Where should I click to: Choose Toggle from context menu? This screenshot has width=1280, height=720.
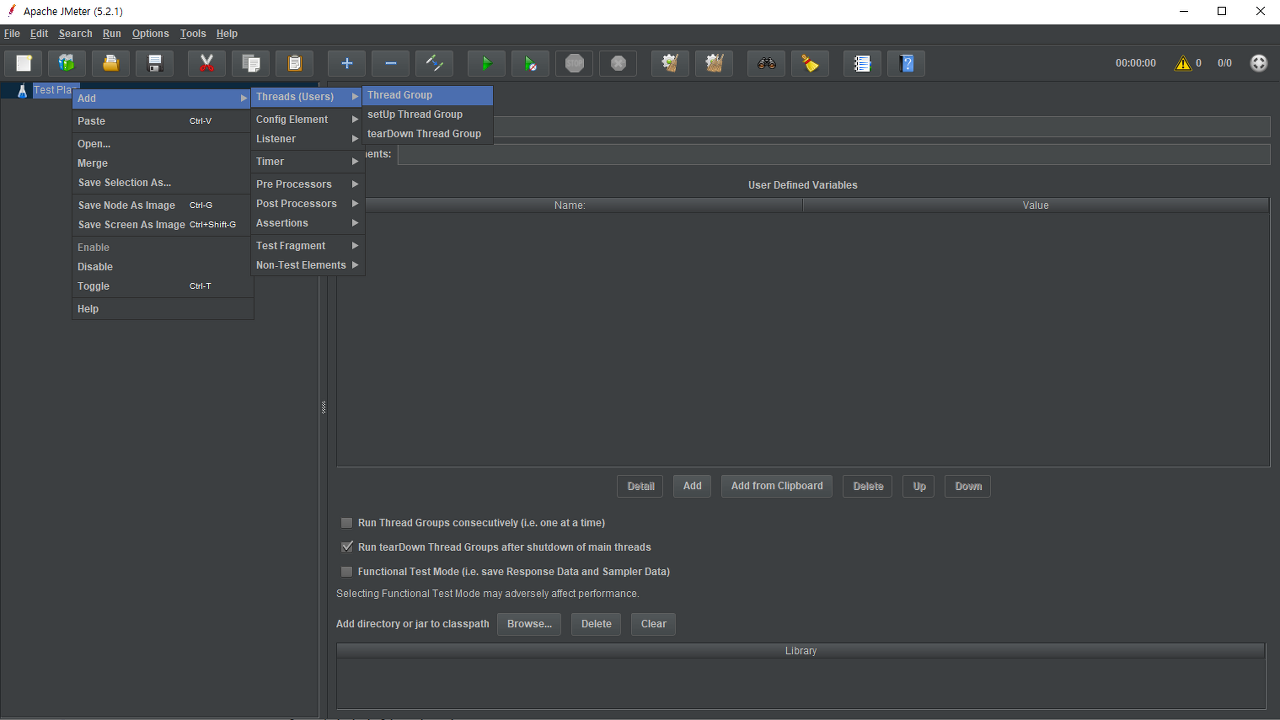(163, 286)
